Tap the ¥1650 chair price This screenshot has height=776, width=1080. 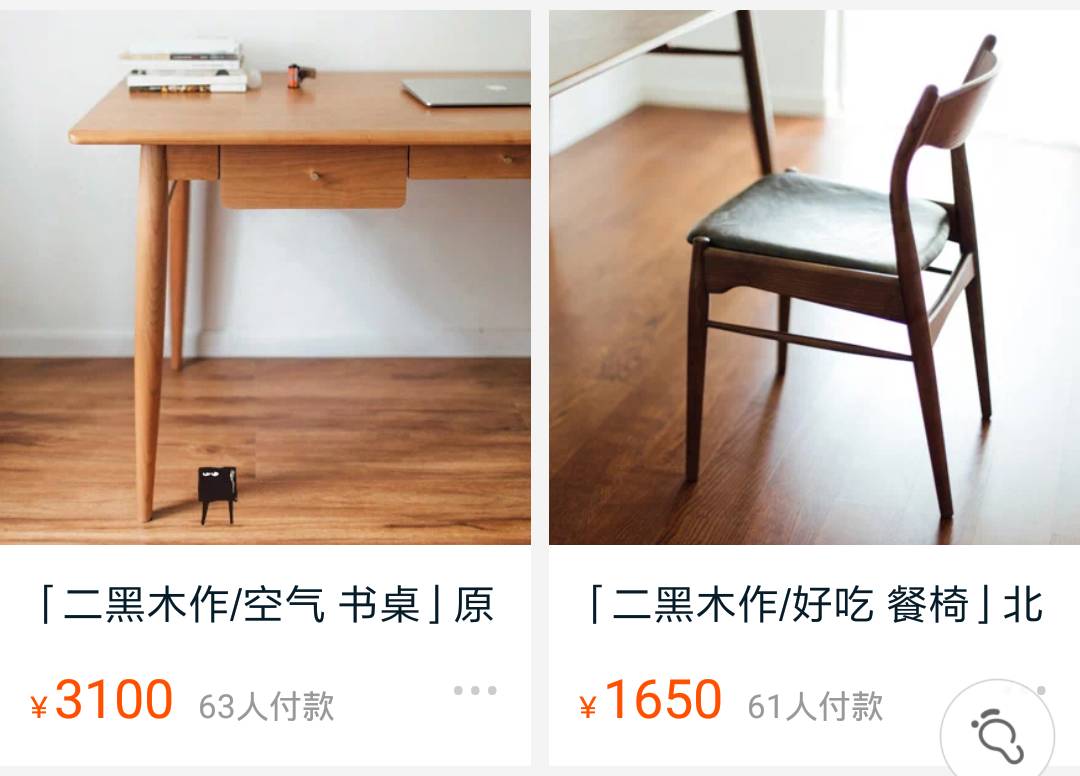(x=650, y=700)
